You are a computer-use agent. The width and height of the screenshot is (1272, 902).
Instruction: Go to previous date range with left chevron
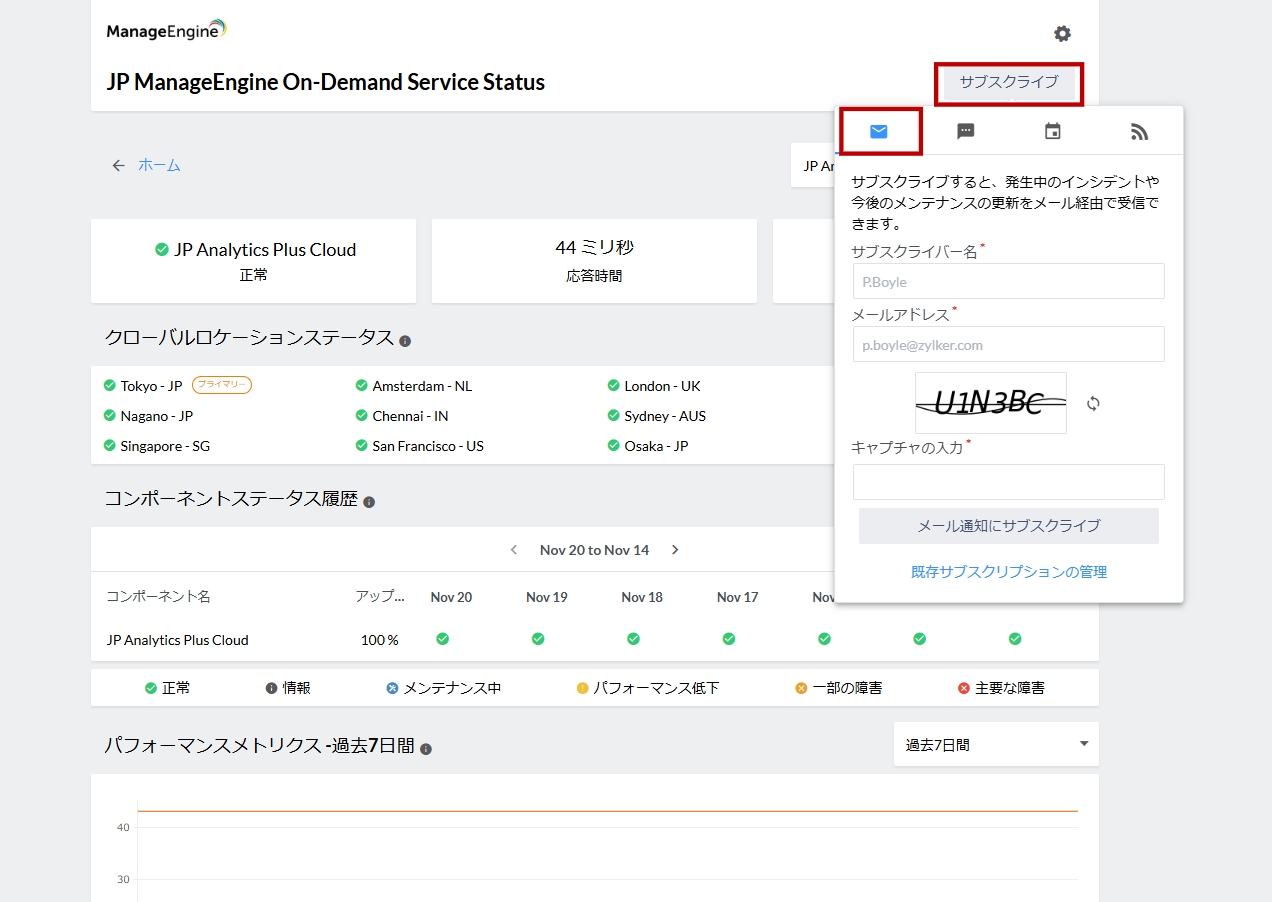point(514,550)
